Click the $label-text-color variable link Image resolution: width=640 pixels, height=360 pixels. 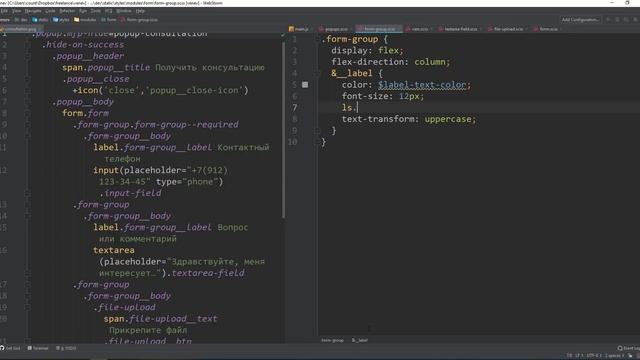coord(422,85)
